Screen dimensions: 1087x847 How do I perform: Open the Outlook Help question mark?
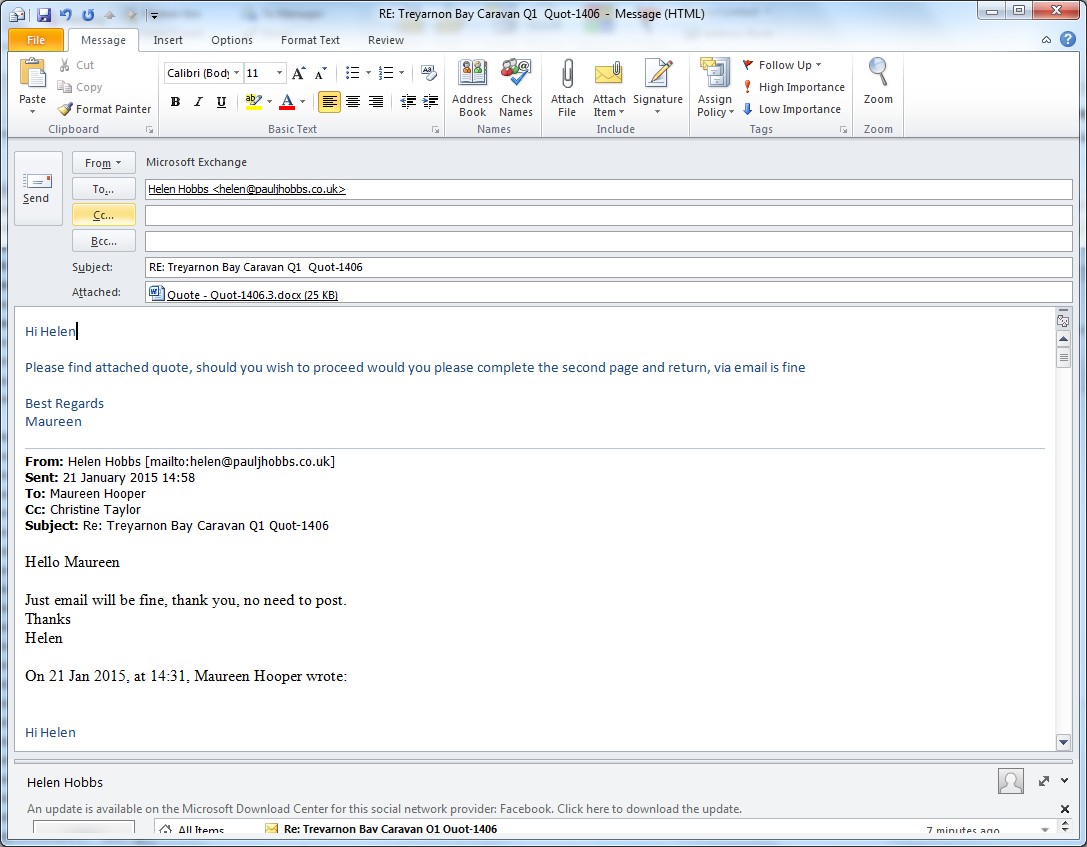[x=1068, y=40]
